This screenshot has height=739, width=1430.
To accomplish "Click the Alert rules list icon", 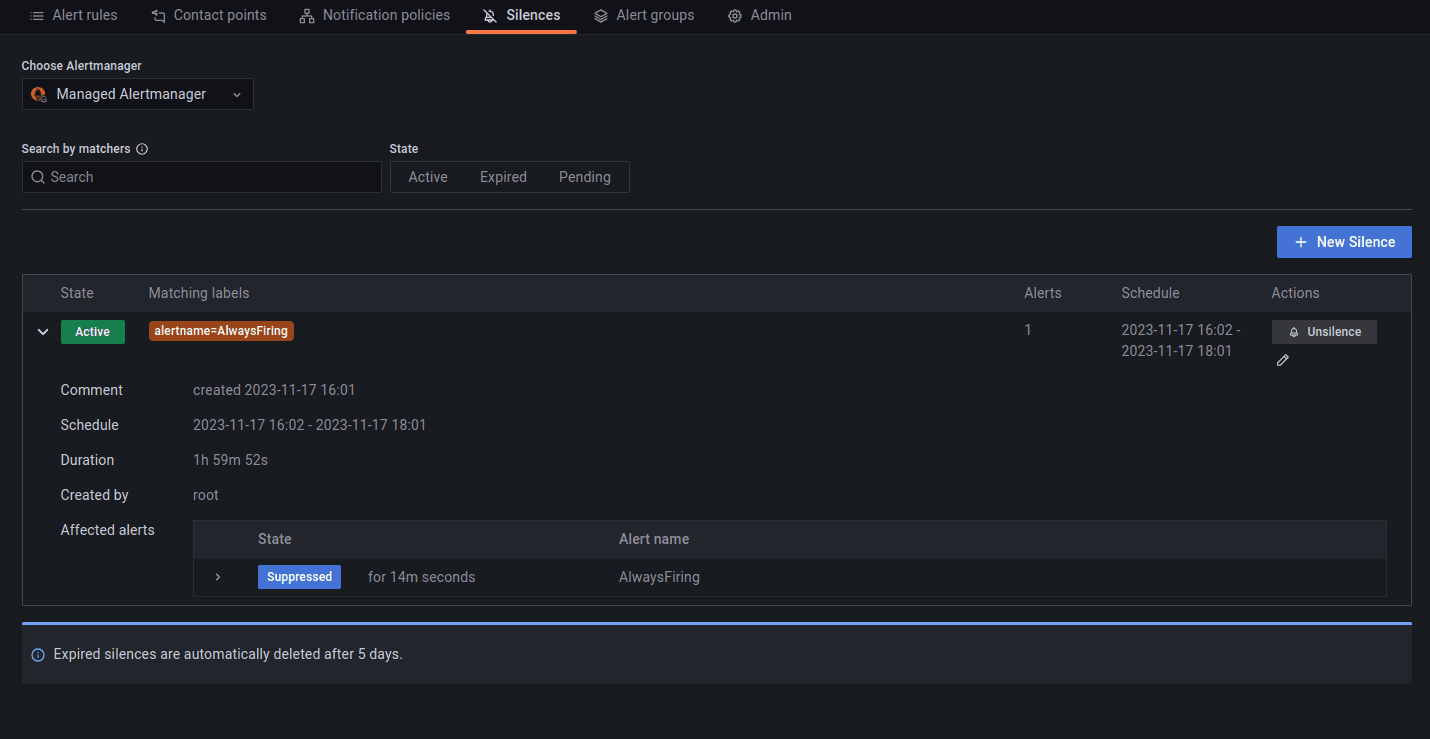I will 37,16.
